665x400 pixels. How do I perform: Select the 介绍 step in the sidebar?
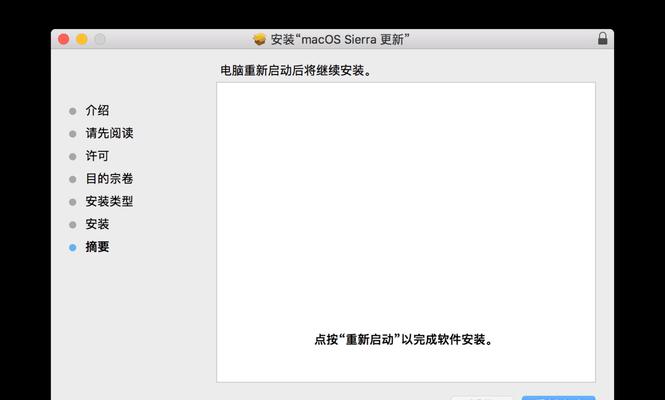point(97,111)
